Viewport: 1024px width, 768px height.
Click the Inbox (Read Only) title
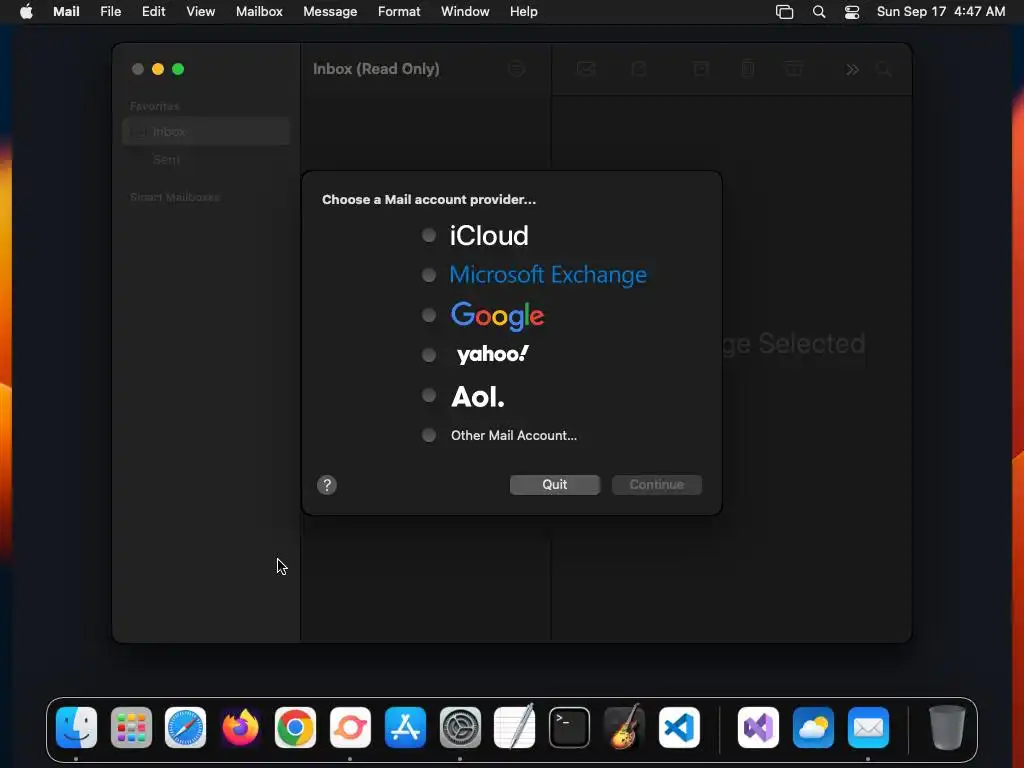click(376, 69)
